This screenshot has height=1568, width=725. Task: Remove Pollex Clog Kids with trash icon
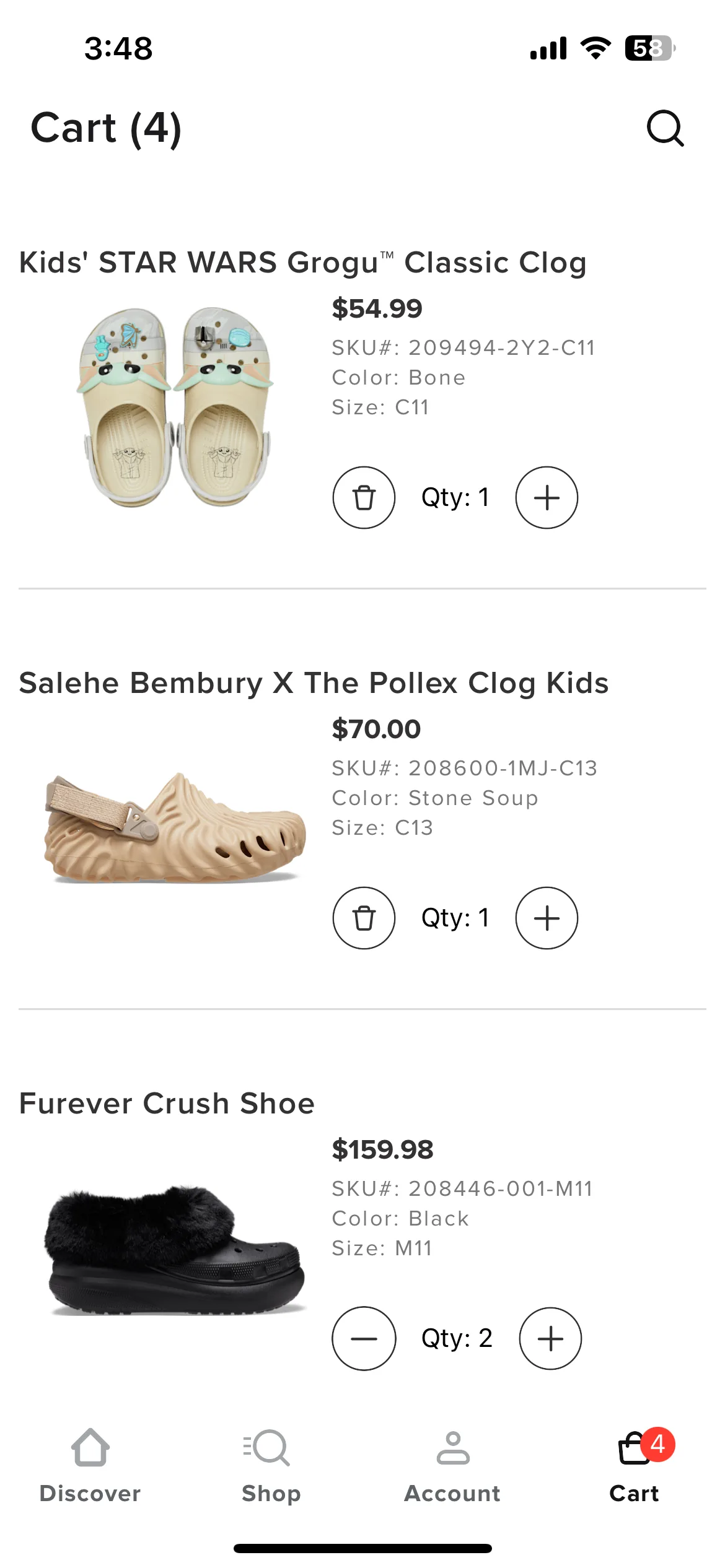coord(364,918)
